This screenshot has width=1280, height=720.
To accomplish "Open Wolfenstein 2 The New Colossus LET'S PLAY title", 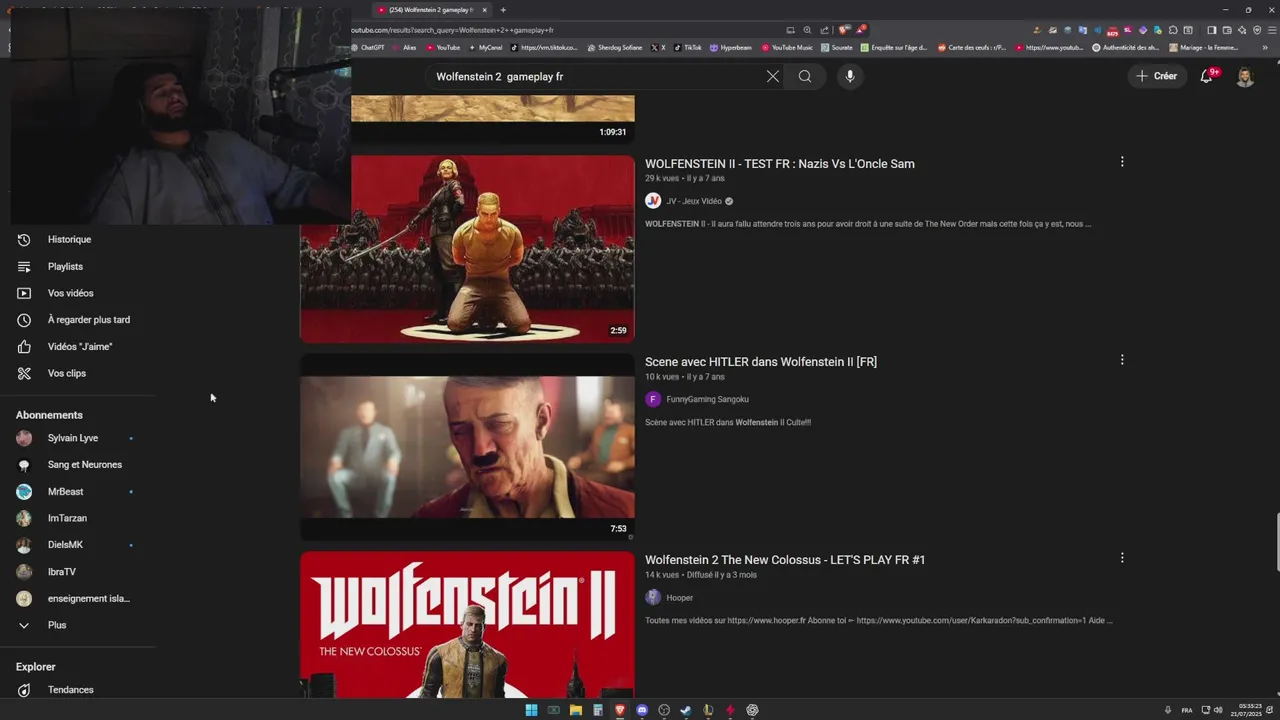I will (x=785, y=560).
